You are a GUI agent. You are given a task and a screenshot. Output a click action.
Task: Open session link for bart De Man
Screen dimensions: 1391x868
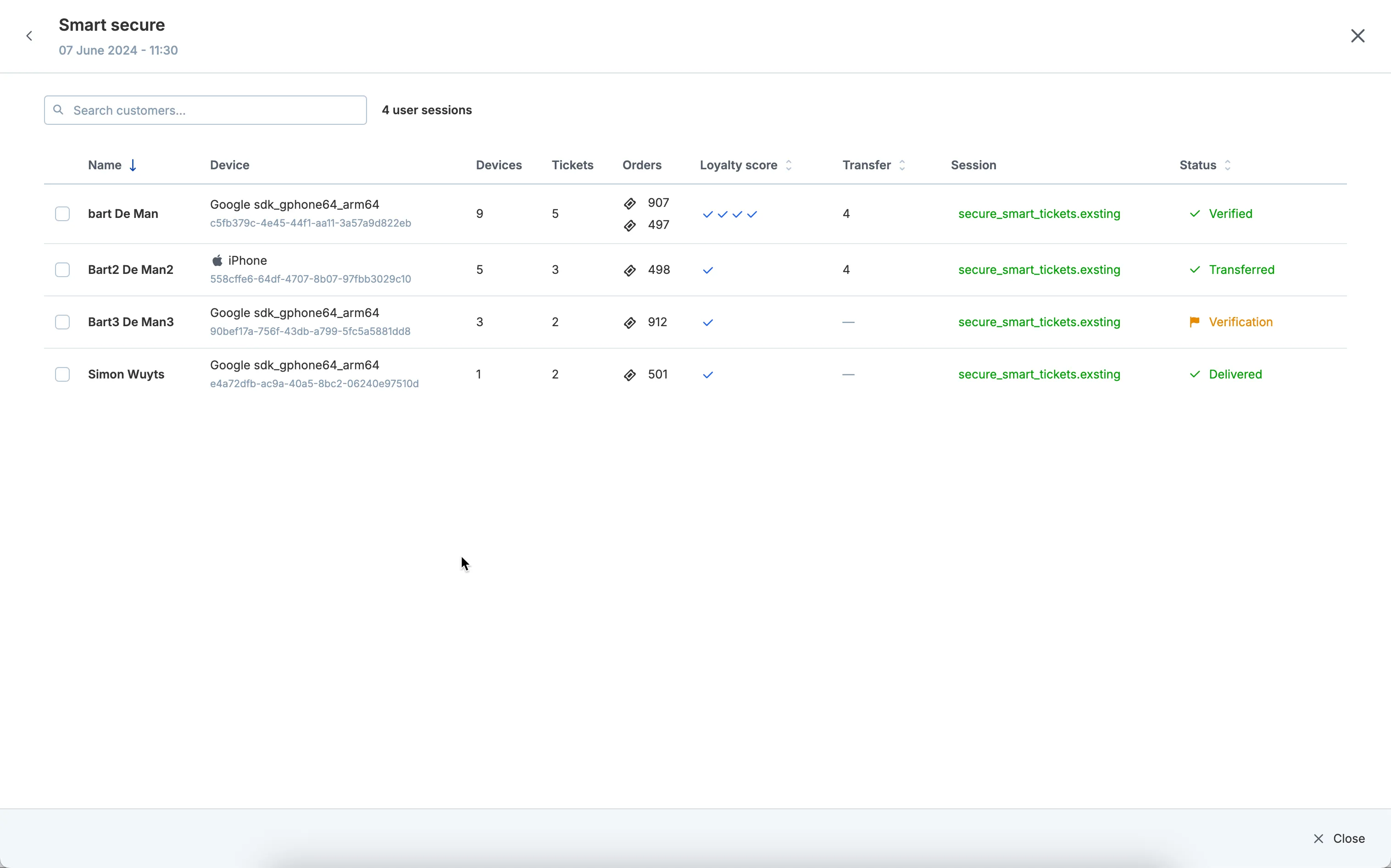1039,213
